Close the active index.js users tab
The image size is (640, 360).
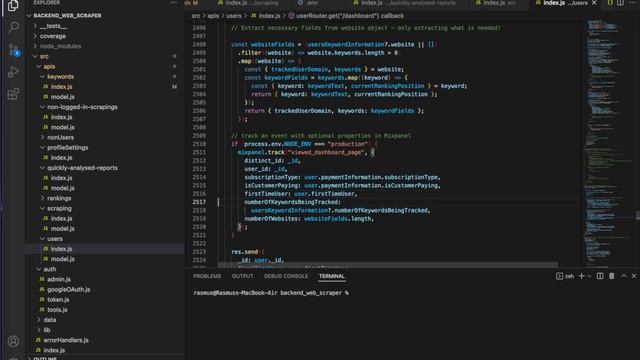pos(594,3)
